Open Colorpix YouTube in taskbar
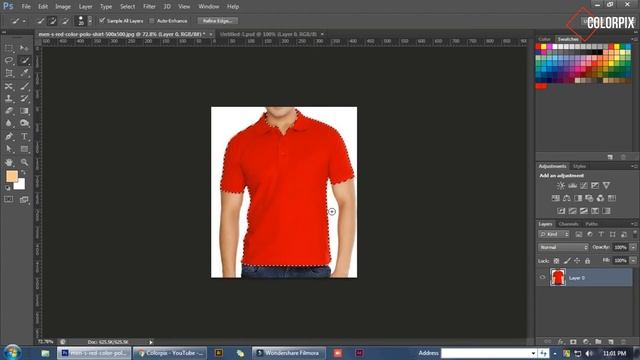 tap(171, 353)
